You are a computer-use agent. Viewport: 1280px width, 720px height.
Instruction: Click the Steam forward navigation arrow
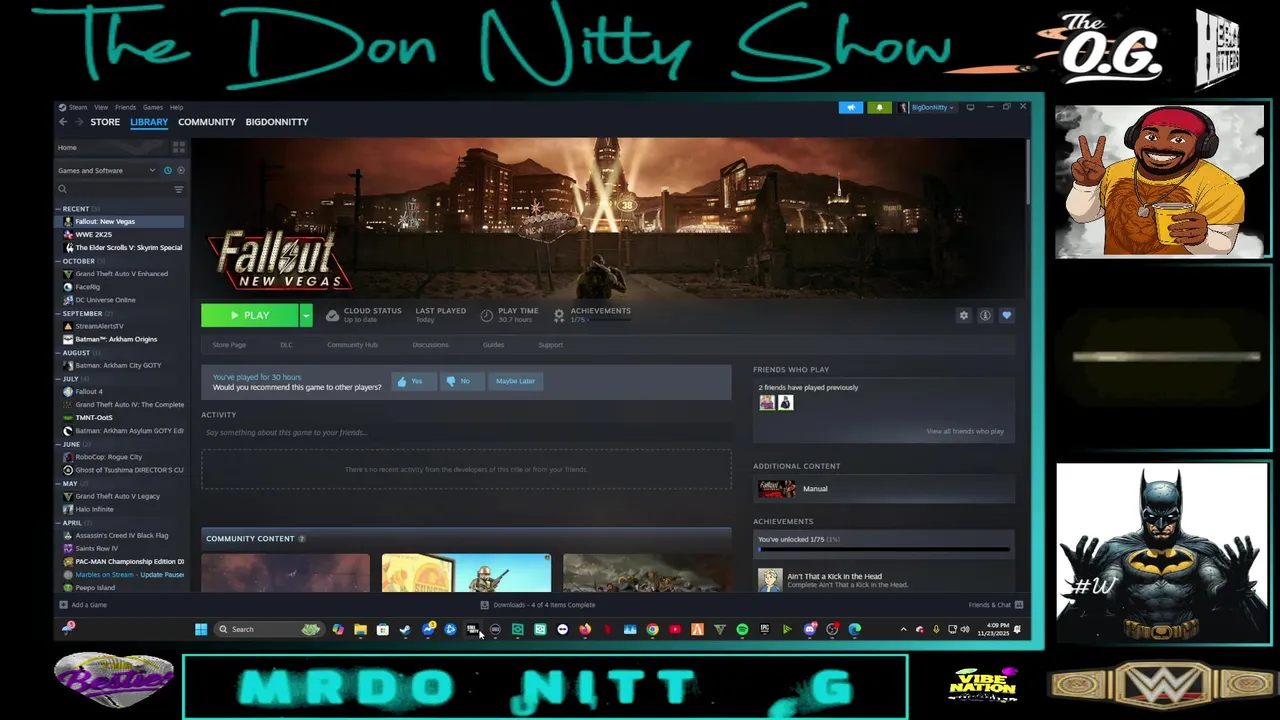78,122
